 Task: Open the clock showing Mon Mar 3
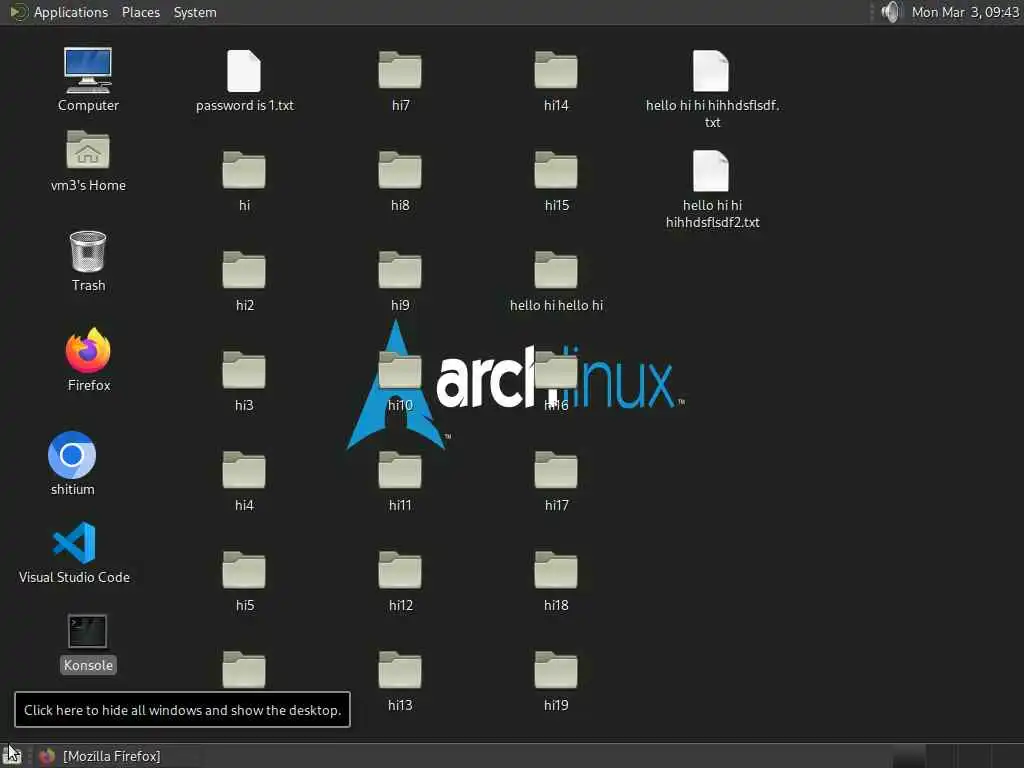965,12
